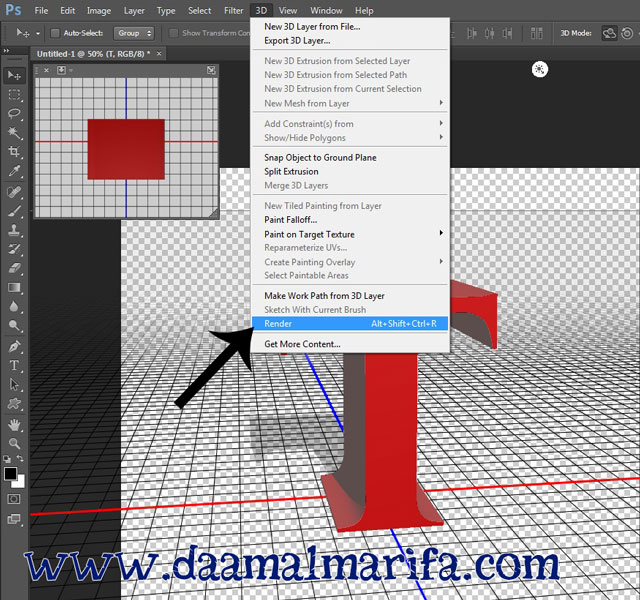Select the Move tool in the toolbox
The height and width of the screenshot is (600, 640).
click(x=14, y=76)
